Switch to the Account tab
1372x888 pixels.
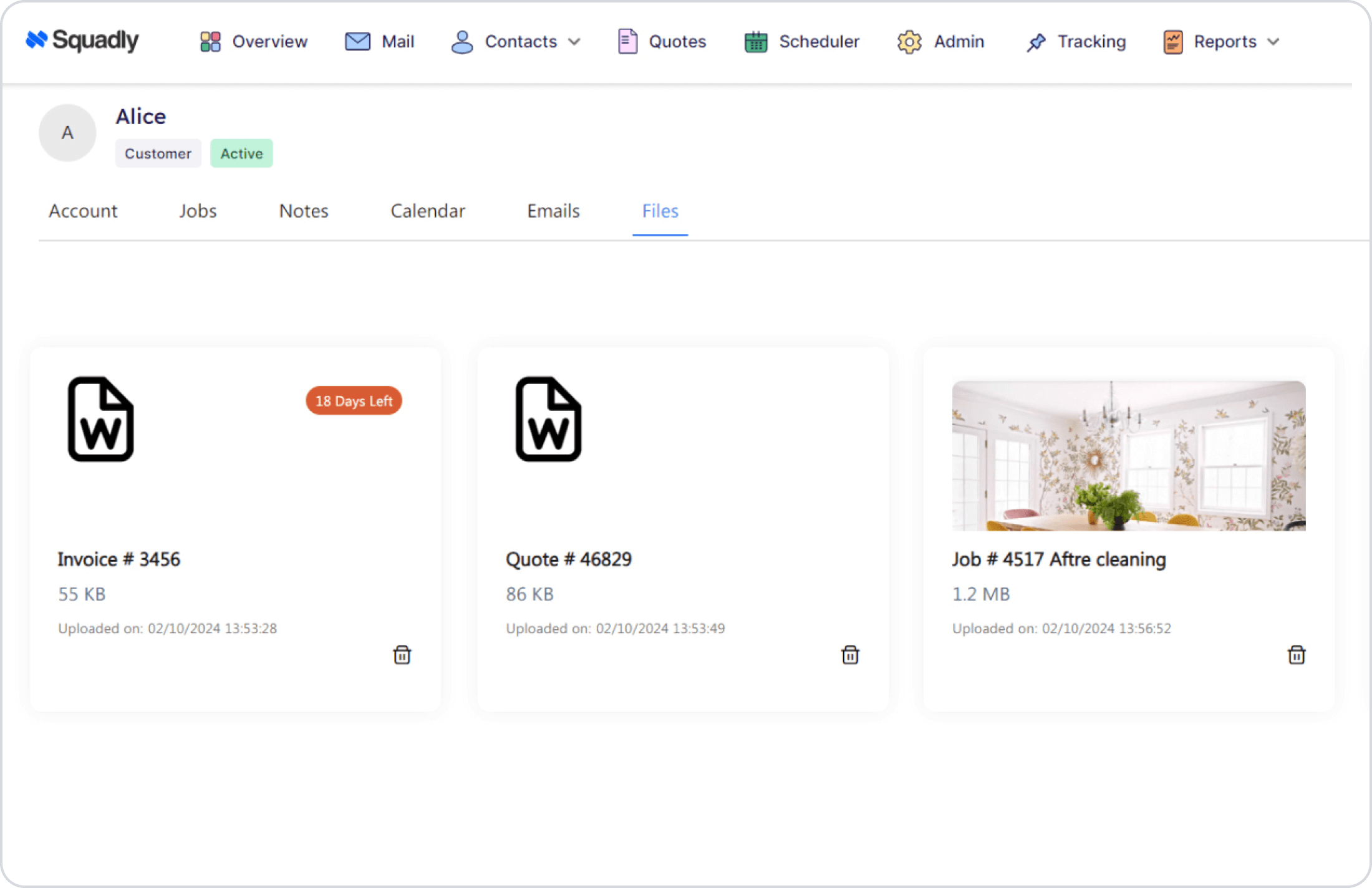coord(83,211)
